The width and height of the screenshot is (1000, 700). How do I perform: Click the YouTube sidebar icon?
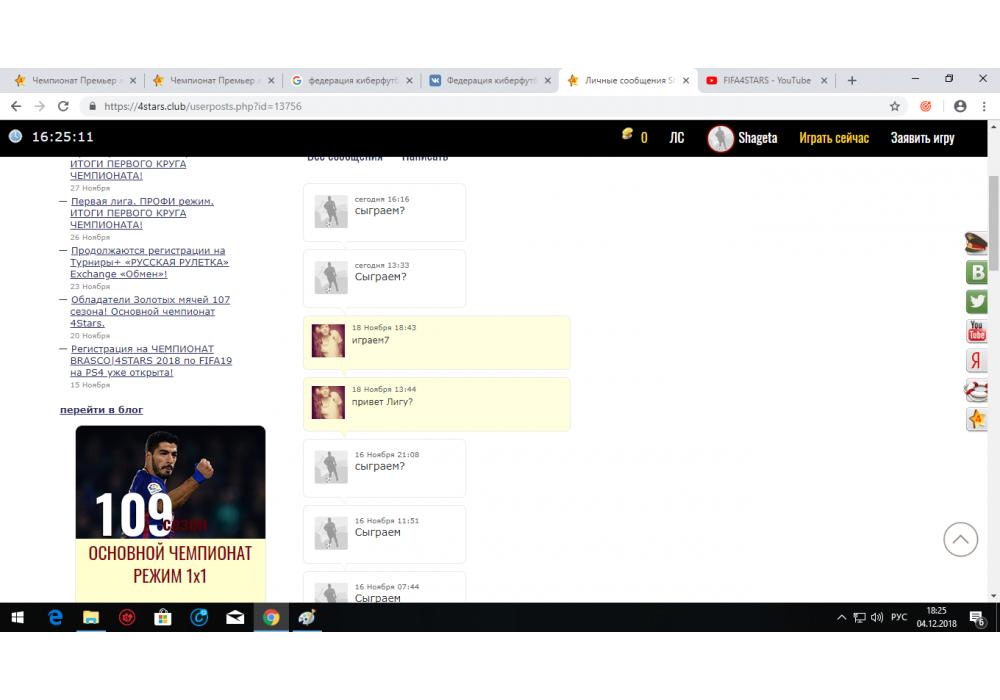point(977,331)
